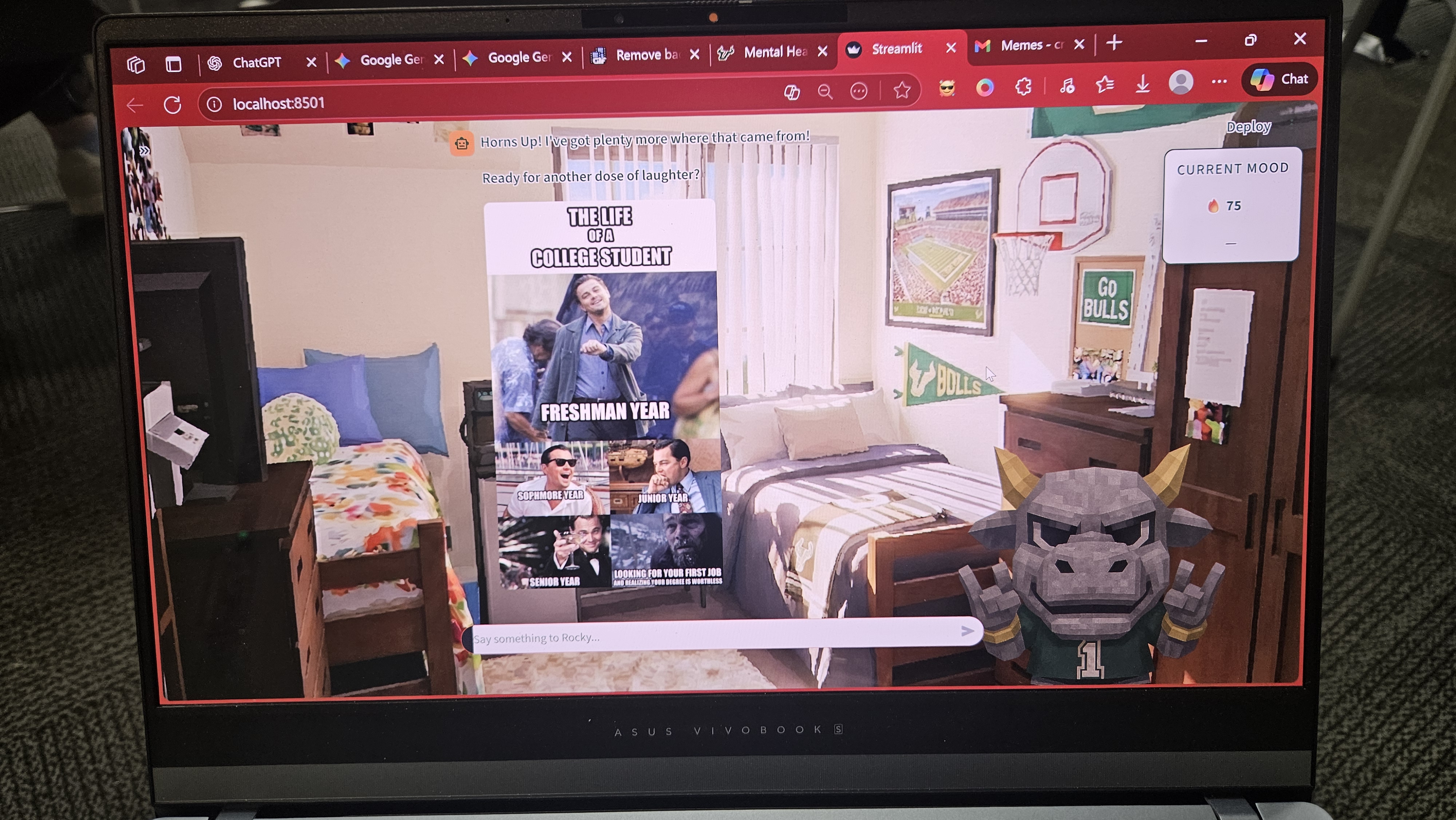This screenshot has height=820, width=1456.
Task: Bookmark page with the star icon
Action: 902,90
